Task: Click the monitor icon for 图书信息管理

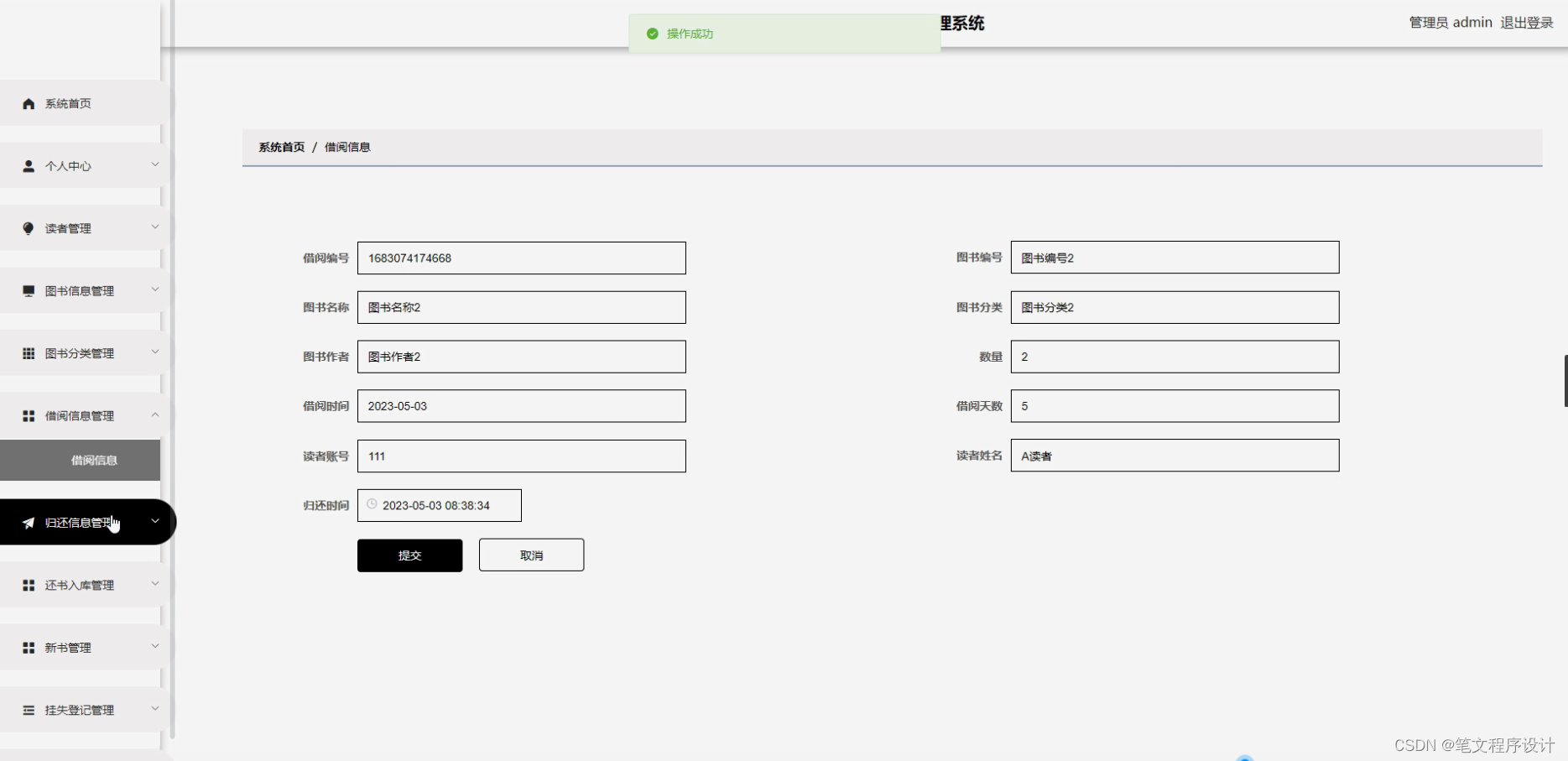Action: [x=28, y=290]
